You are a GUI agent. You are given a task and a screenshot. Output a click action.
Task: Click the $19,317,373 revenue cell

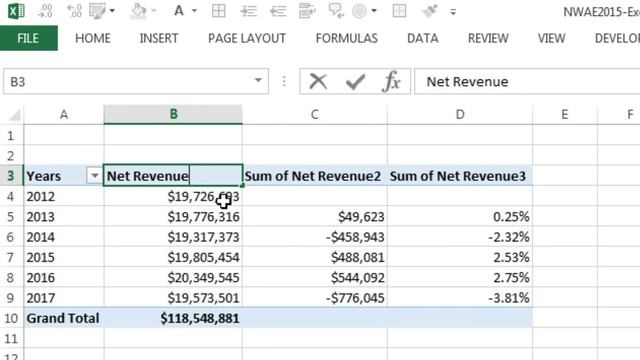(x=173, y=237)
